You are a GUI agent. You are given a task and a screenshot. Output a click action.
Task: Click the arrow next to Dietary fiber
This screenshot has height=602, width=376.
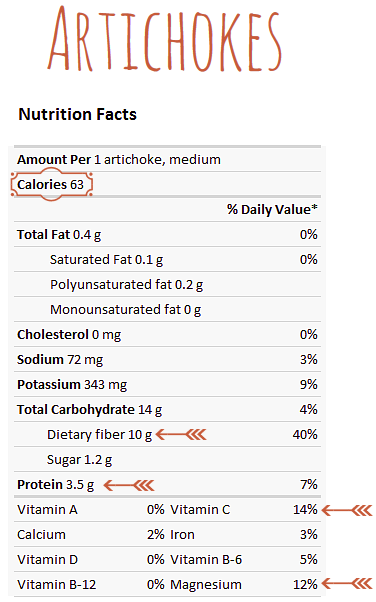(181, 435)
